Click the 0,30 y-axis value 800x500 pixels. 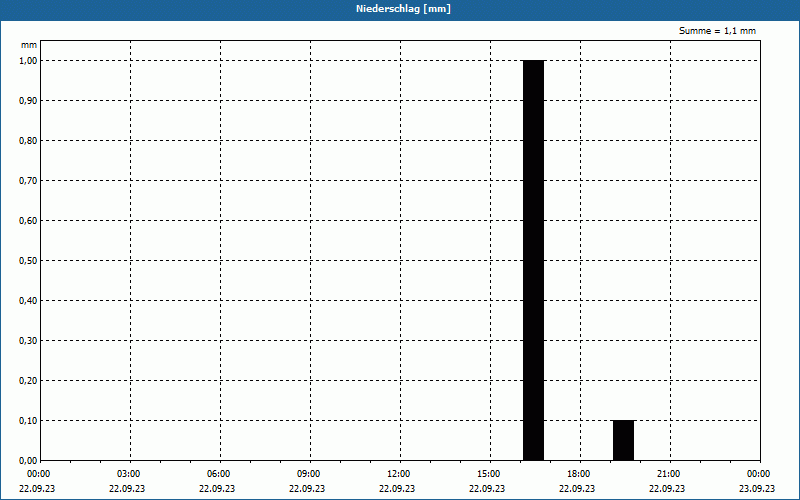click(29, 341)
